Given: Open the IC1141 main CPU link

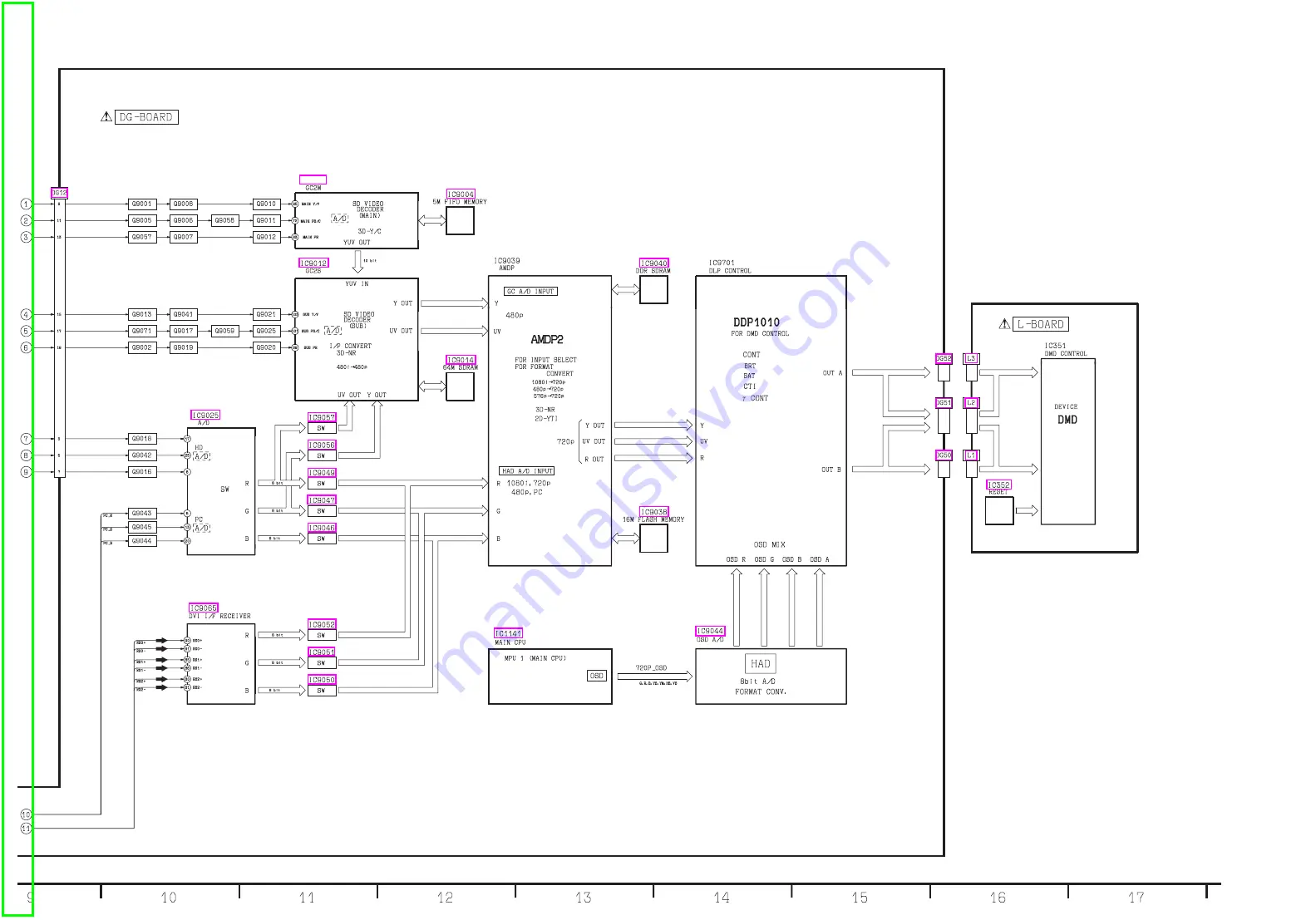Looking at the screenshot, I should [x=509, y=633].
